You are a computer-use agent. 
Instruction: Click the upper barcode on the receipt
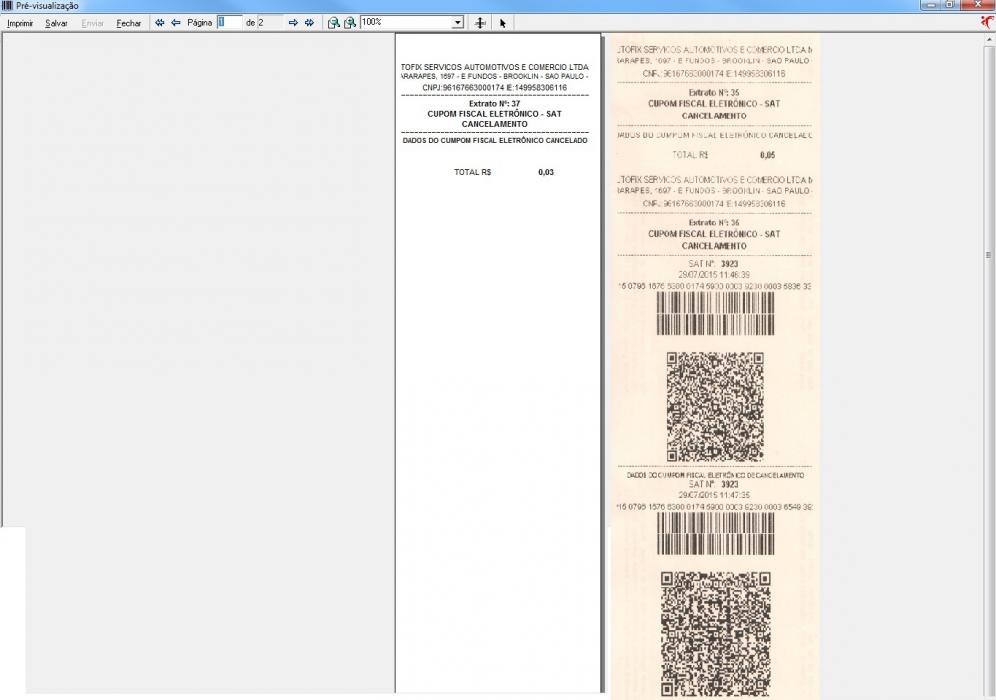[x=715, y=314]
